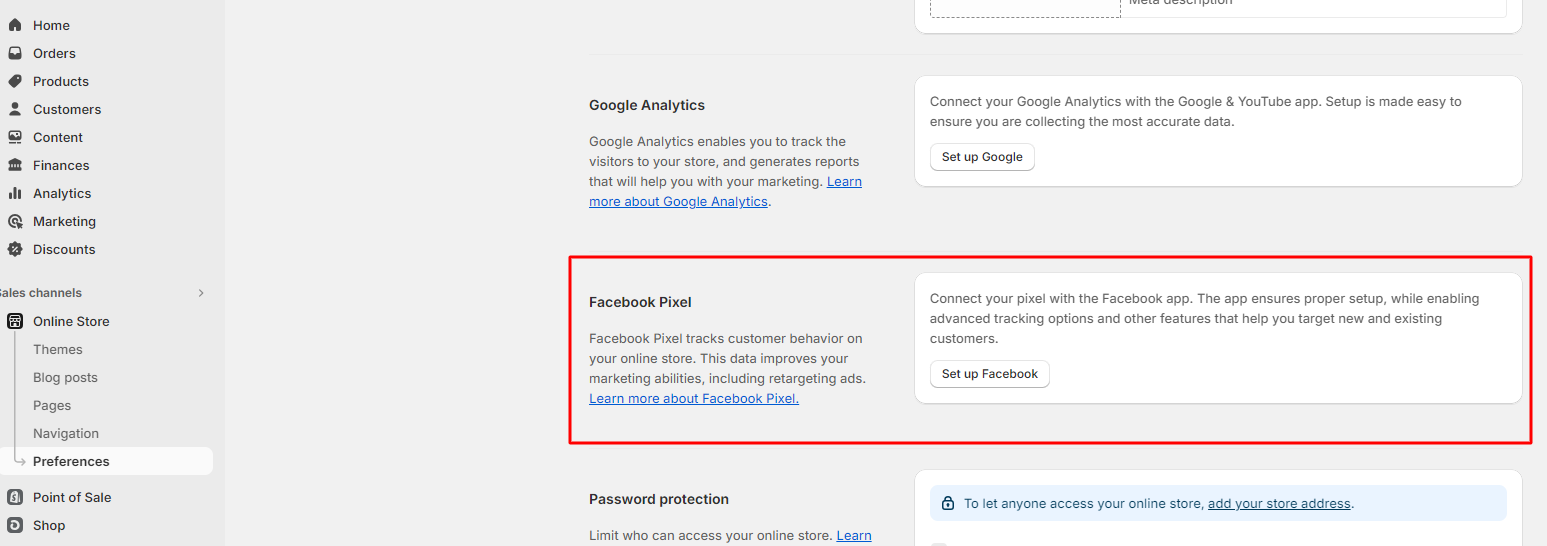Go to Blog posts section
The height and width of the screenshot is (546, 1547).
(65, 377)
